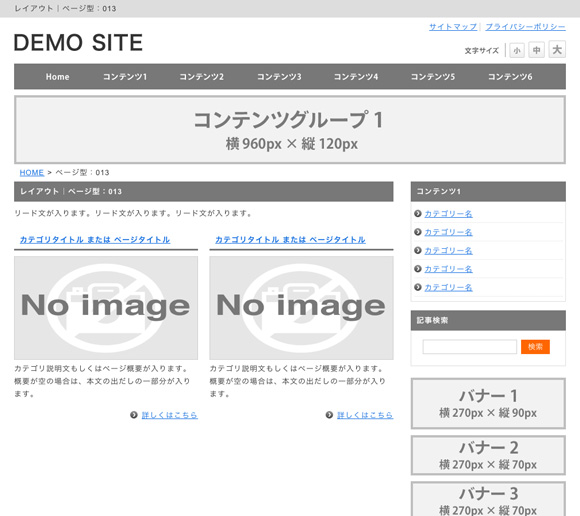Set font size to small (小)
580x516 pixels.
tap(517, 50)
